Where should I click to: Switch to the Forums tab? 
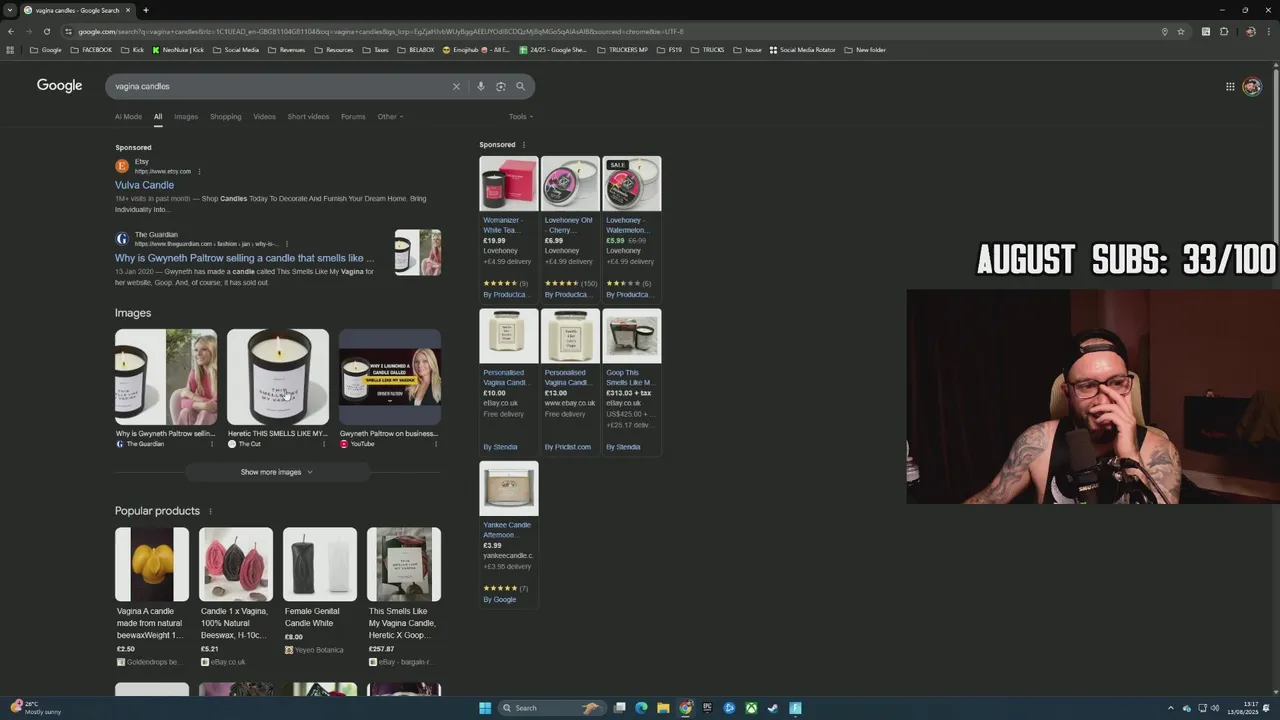pyautogui.click(x=353, y=116)
